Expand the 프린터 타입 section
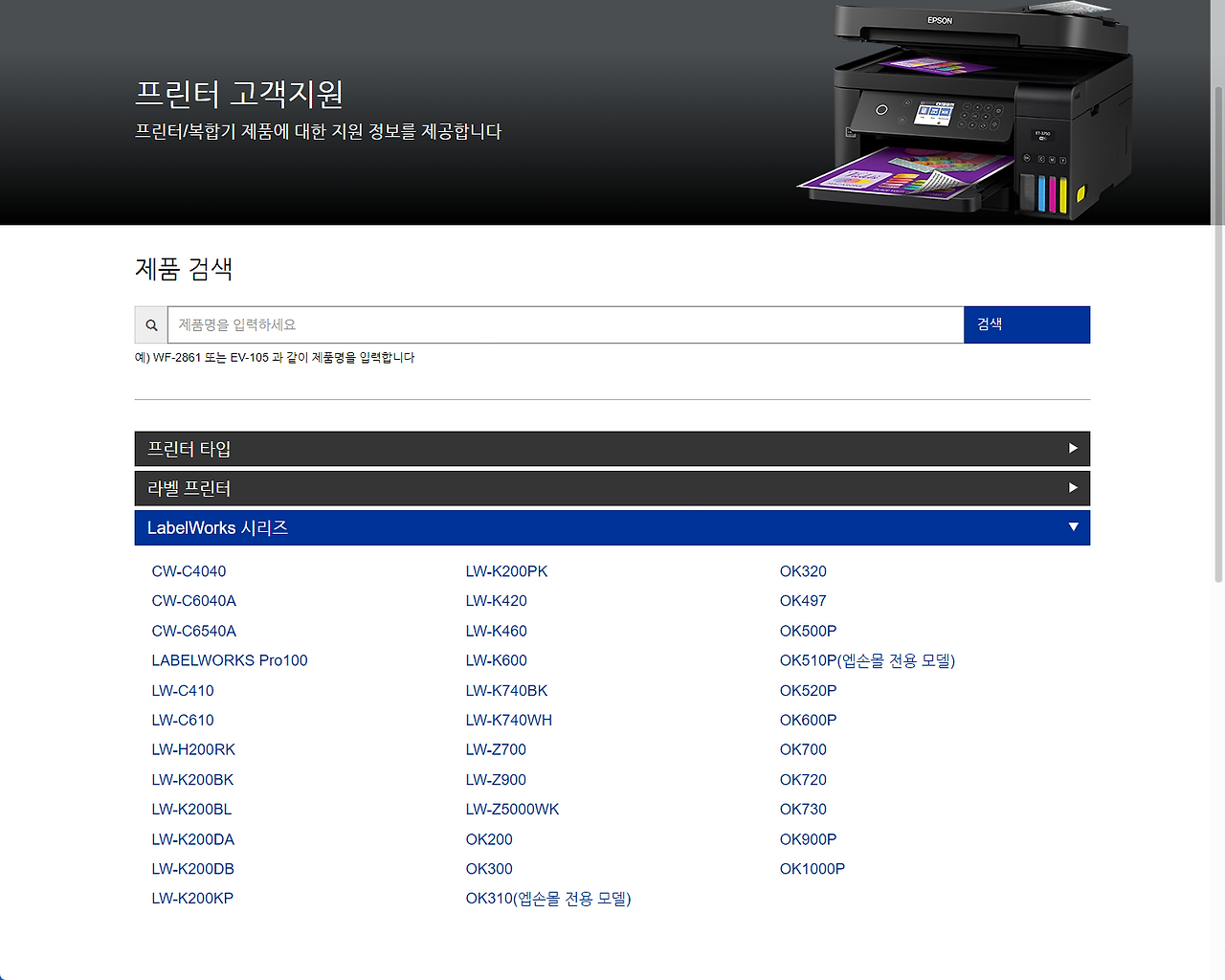This screenshot has width=1225, height=980. click(x=612, y=448)
